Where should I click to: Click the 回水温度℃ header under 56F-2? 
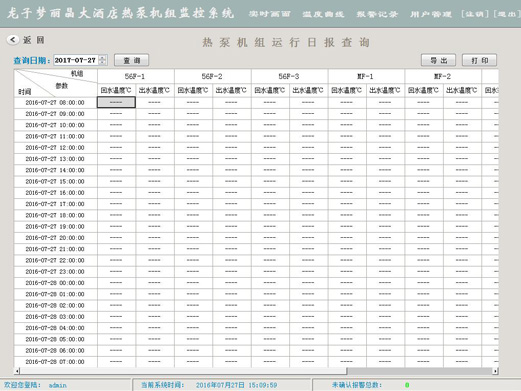click(193, 90)
